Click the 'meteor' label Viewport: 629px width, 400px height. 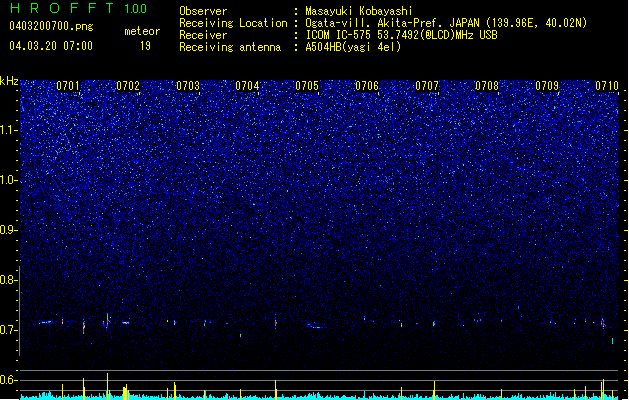(142, 31)
